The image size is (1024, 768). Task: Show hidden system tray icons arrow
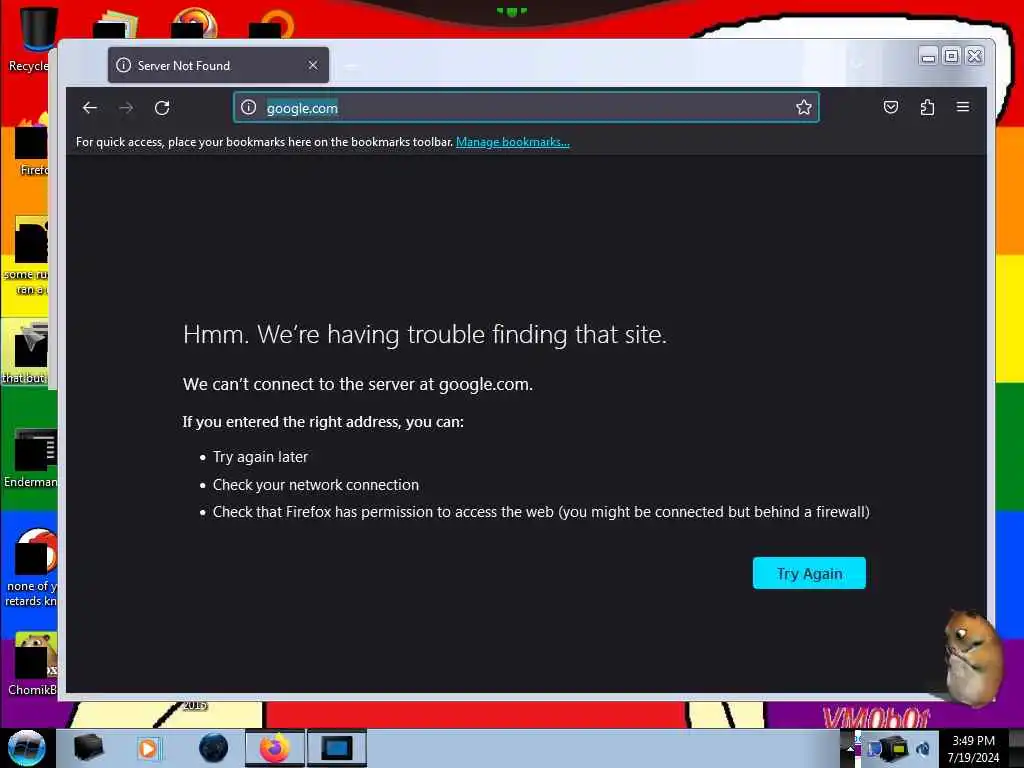pos(850,748)
